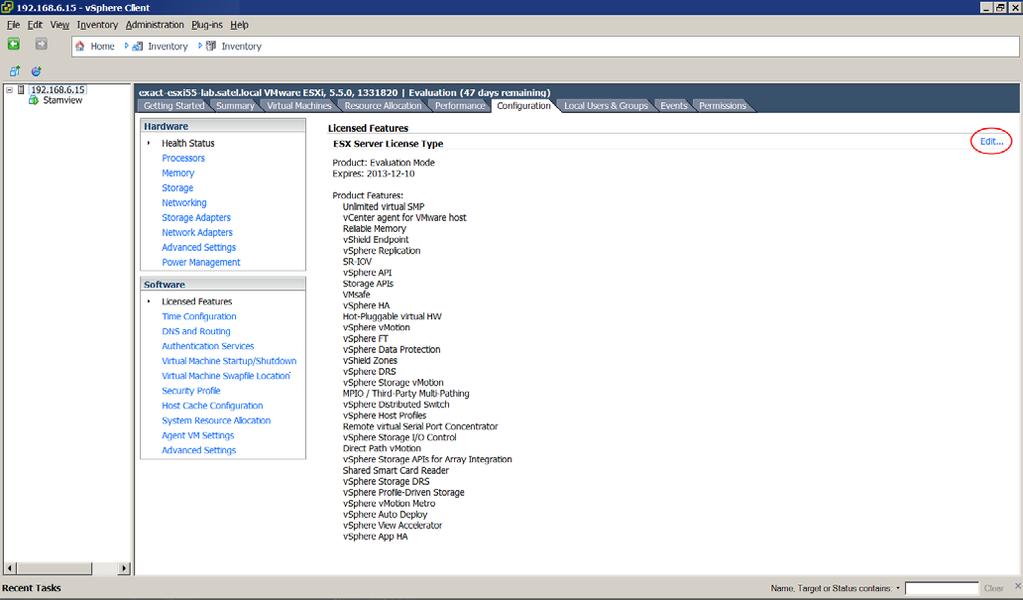Screen dimensions: 1023x600
Task: Open Virtual Machine Swapfile Location link
Action: pos(226,376)
